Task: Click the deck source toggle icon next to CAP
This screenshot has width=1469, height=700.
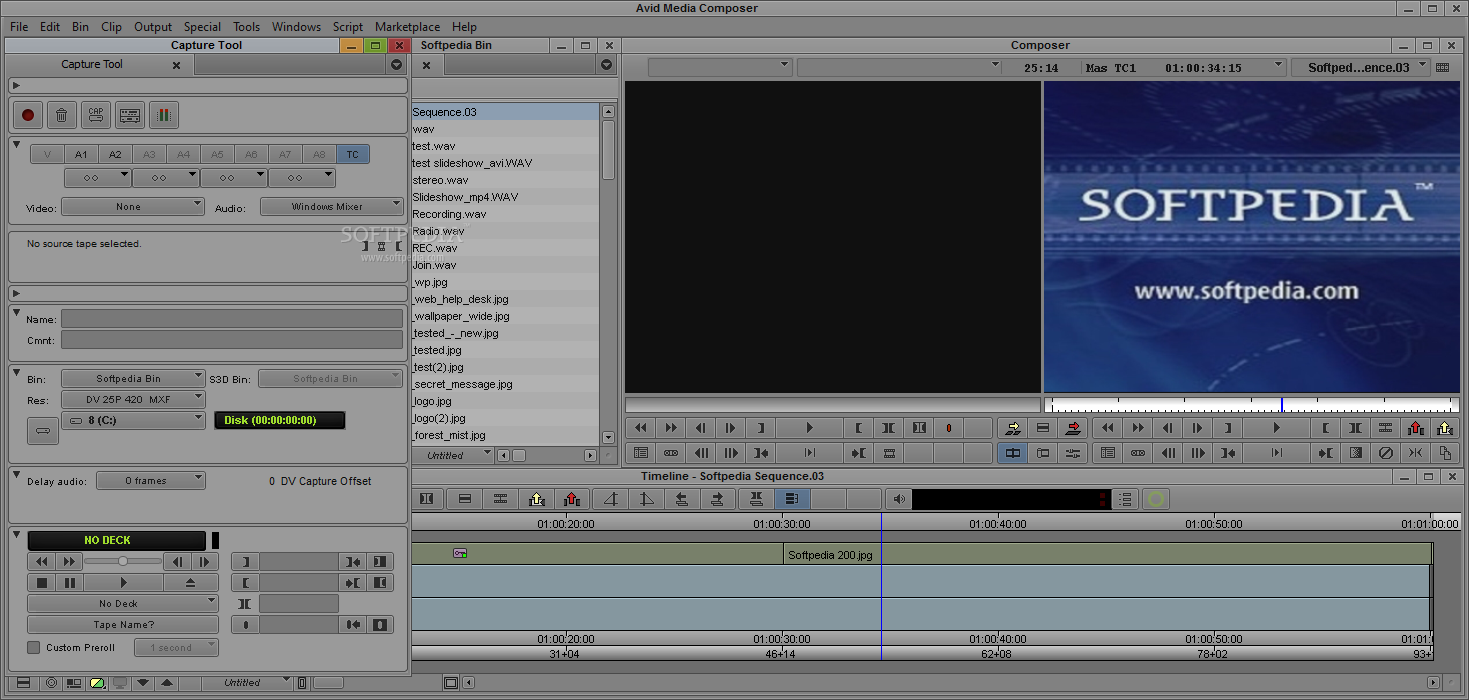Action: click(130, 115)
